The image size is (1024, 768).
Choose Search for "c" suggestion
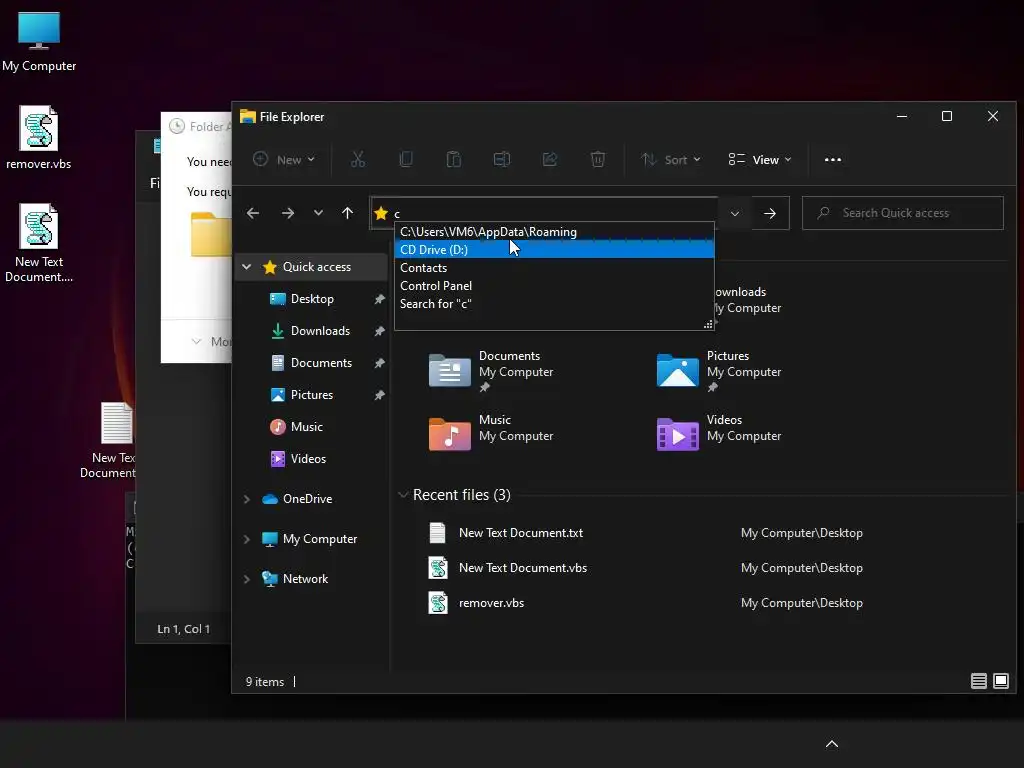point(554,304)
